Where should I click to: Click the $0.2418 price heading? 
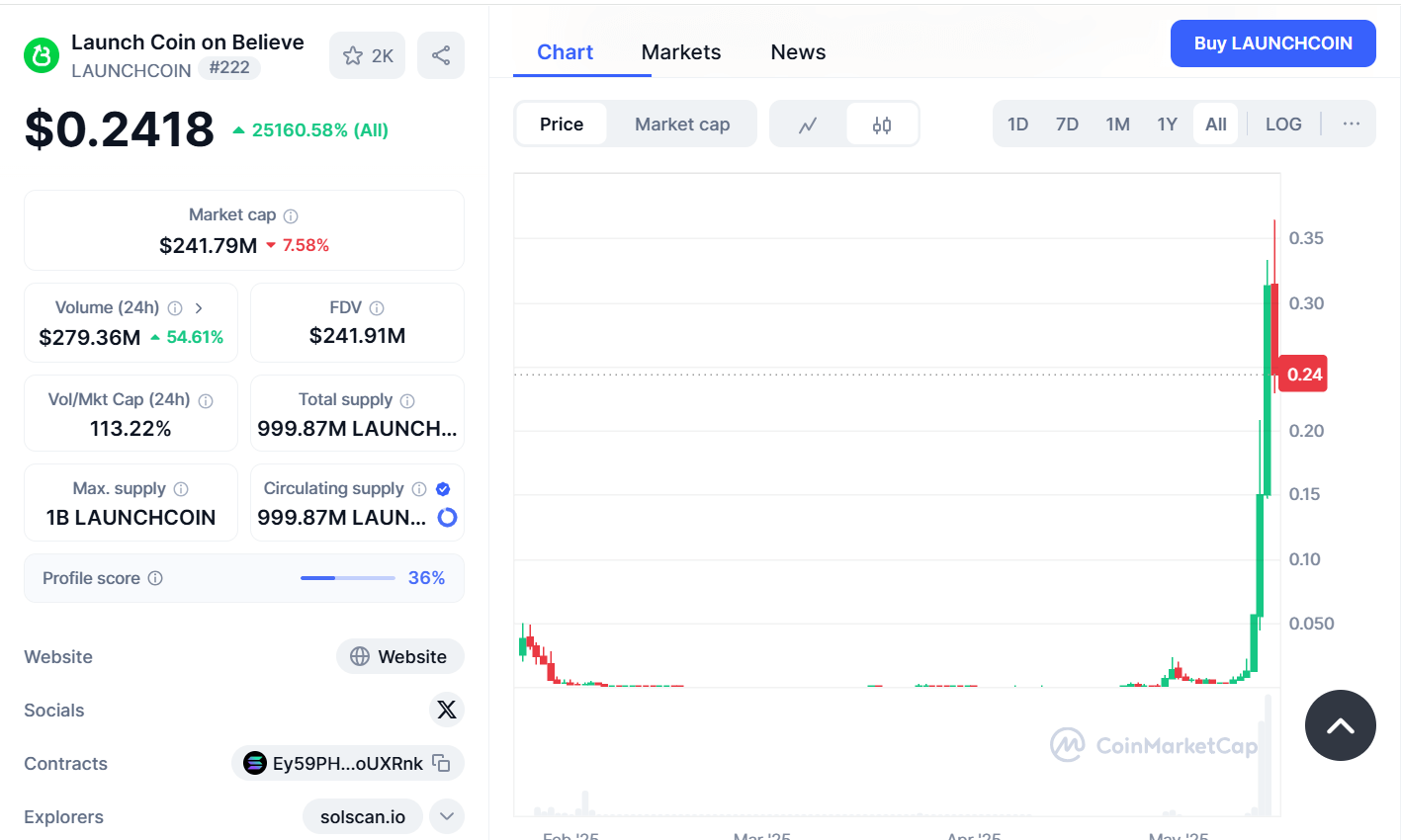(x=119, y=129)
